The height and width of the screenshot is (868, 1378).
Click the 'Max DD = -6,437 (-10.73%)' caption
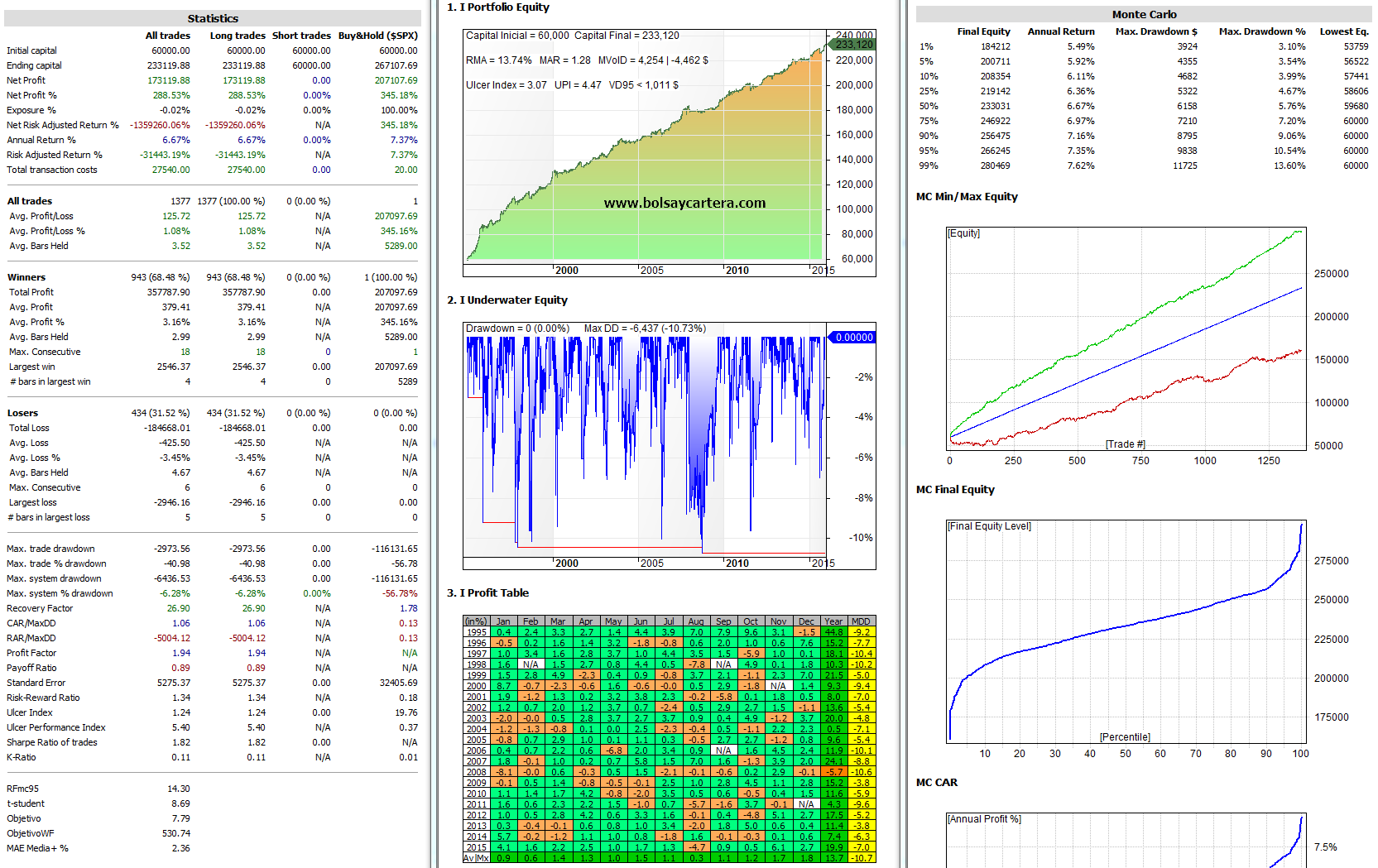pyautogui.click(x=645, y=328)
